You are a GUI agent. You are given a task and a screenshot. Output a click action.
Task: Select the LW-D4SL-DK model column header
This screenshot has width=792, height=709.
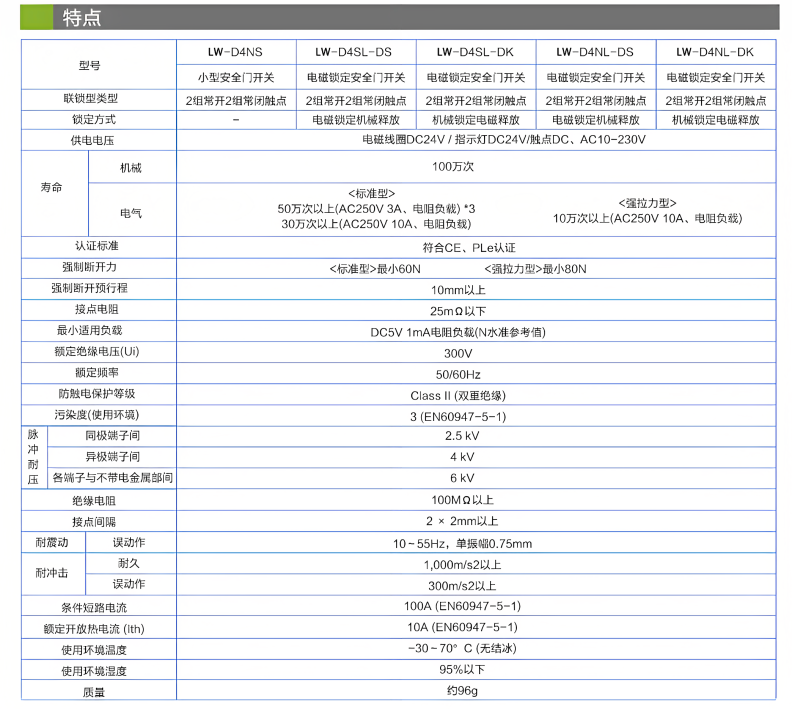pos(475,52)
